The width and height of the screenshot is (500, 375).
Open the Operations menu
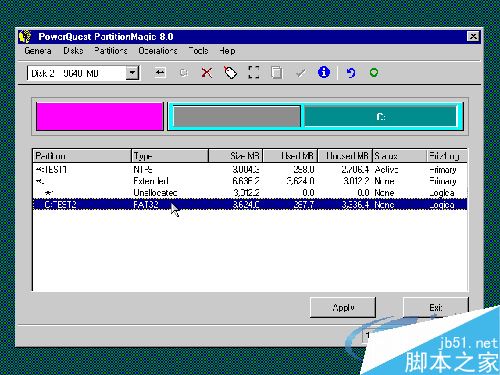point(158,51)
